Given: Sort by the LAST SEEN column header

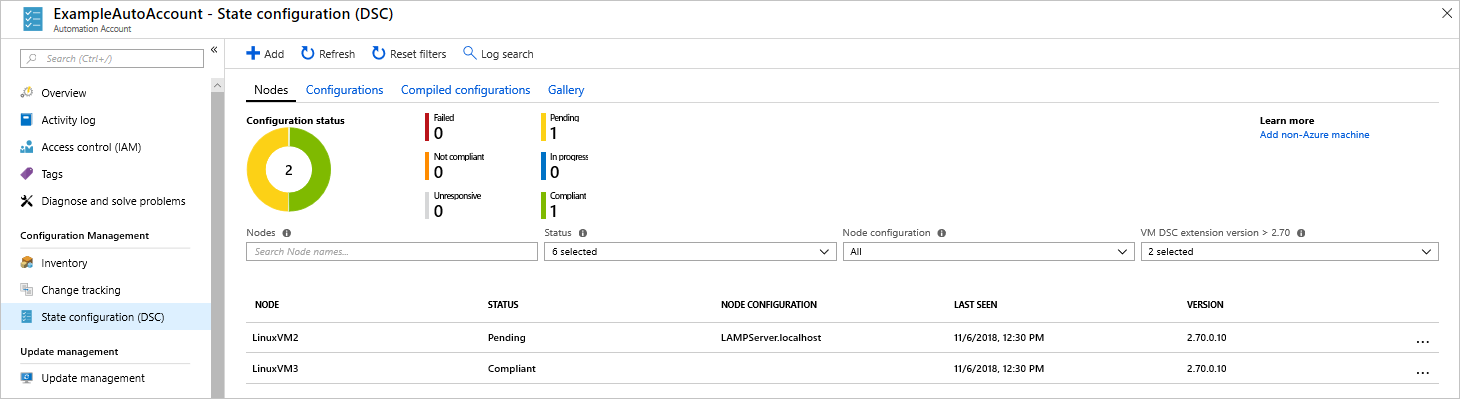Looking at the screenshot, I should (975, 305).
